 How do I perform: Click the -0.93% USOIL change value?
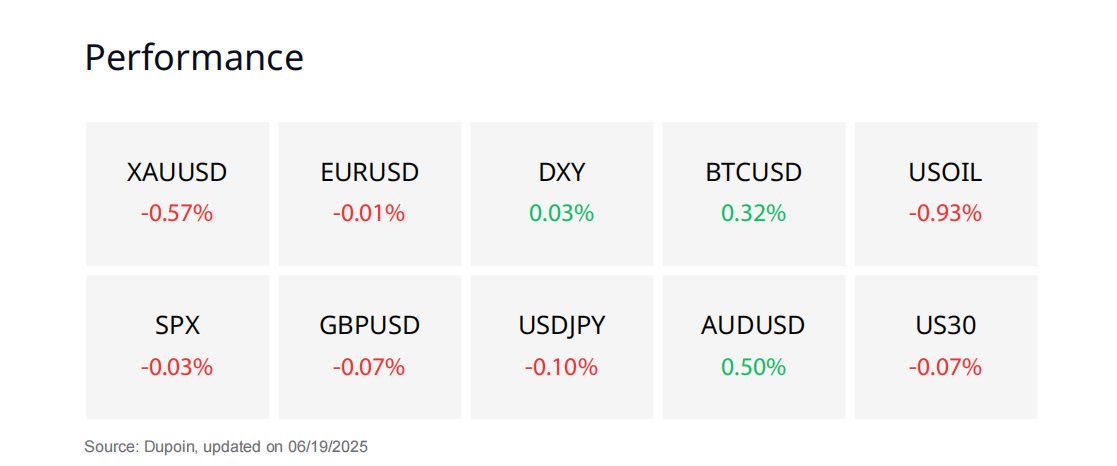945,213
